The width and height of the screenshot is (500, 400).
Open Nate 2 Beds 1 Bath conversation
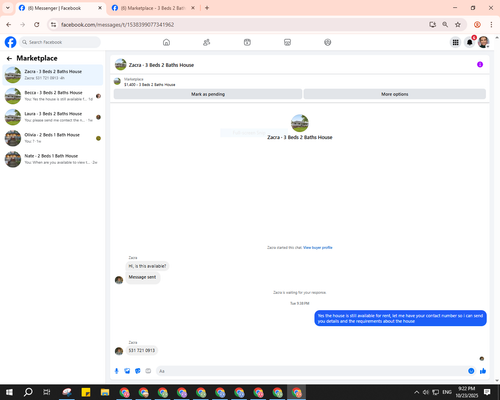(x=53, y=159)
